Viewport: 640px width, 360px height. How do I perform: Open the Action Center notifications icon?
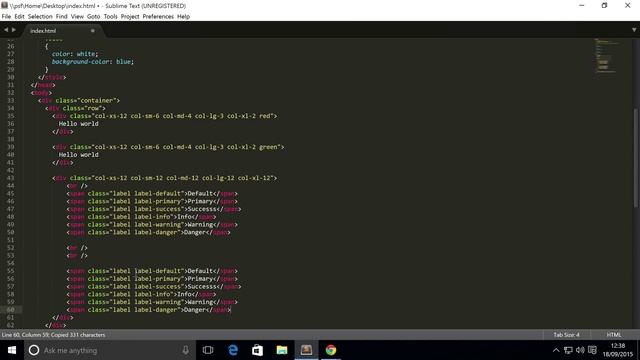pyautogui.click(x=592, y=350)
